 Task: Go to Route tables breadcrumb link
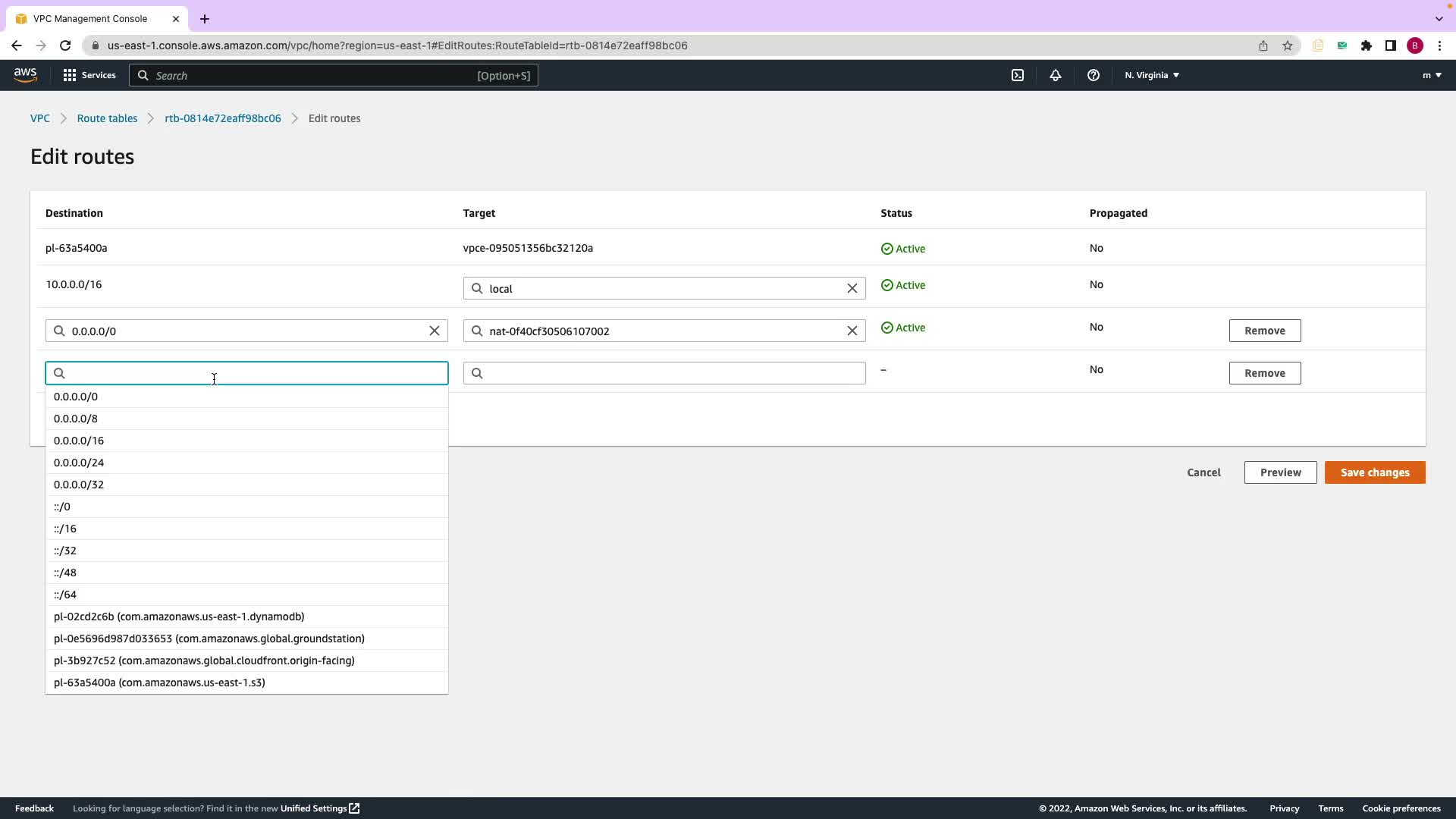point(107,118)
